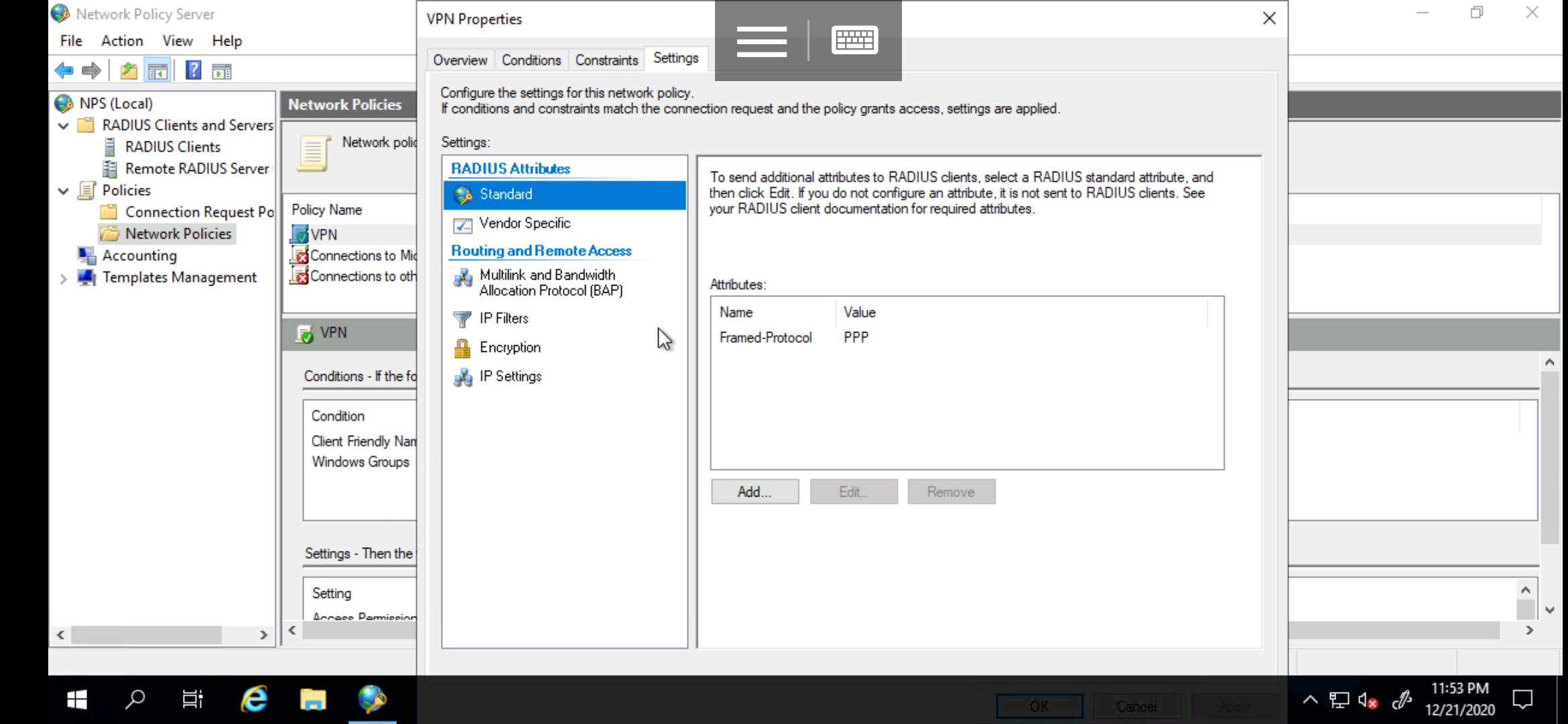Switch to the Constraints tab
Image resolution: width=1568 pixels, height=724 pixels.
(x=606, y=60)
